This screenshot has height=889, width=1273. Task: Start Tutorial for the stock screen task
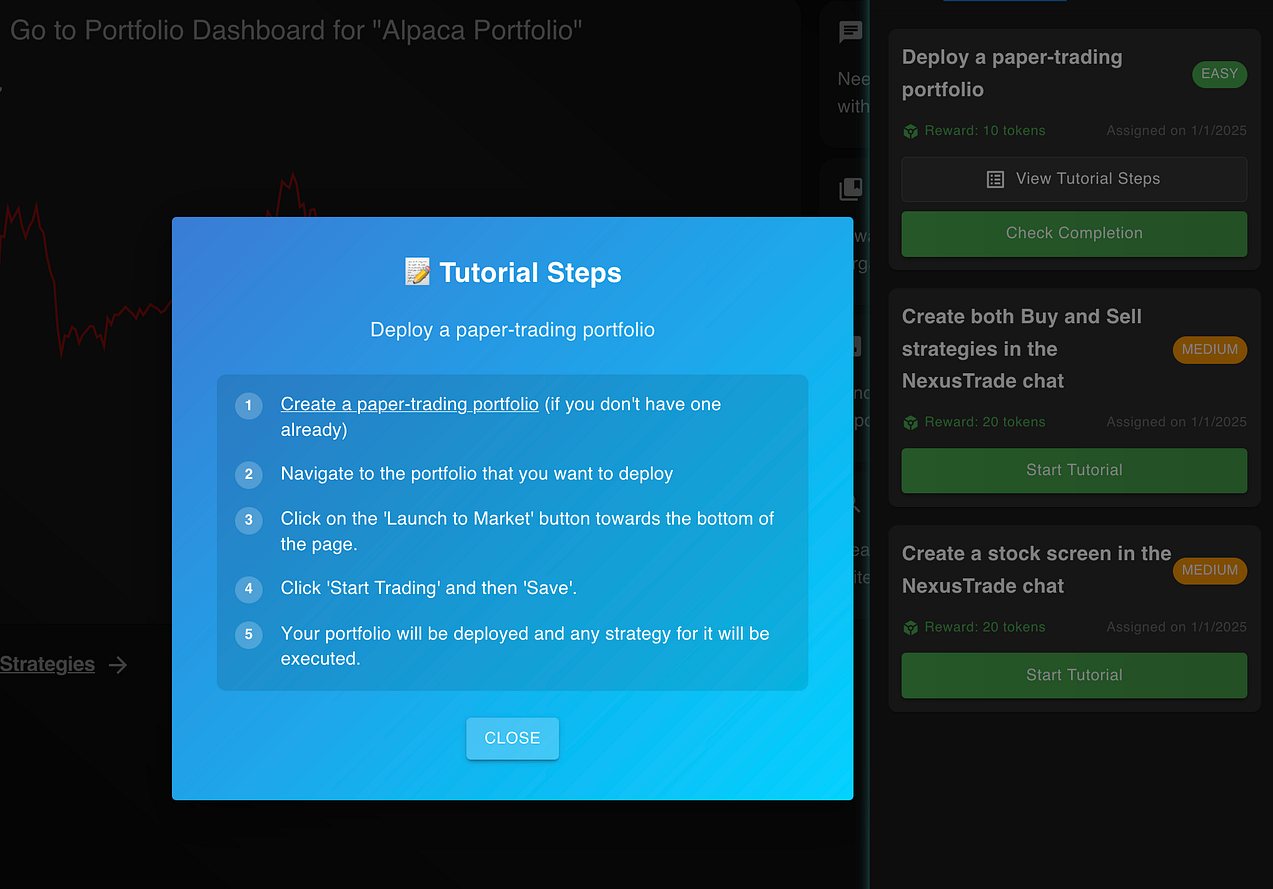click(x=1073, y=675)
